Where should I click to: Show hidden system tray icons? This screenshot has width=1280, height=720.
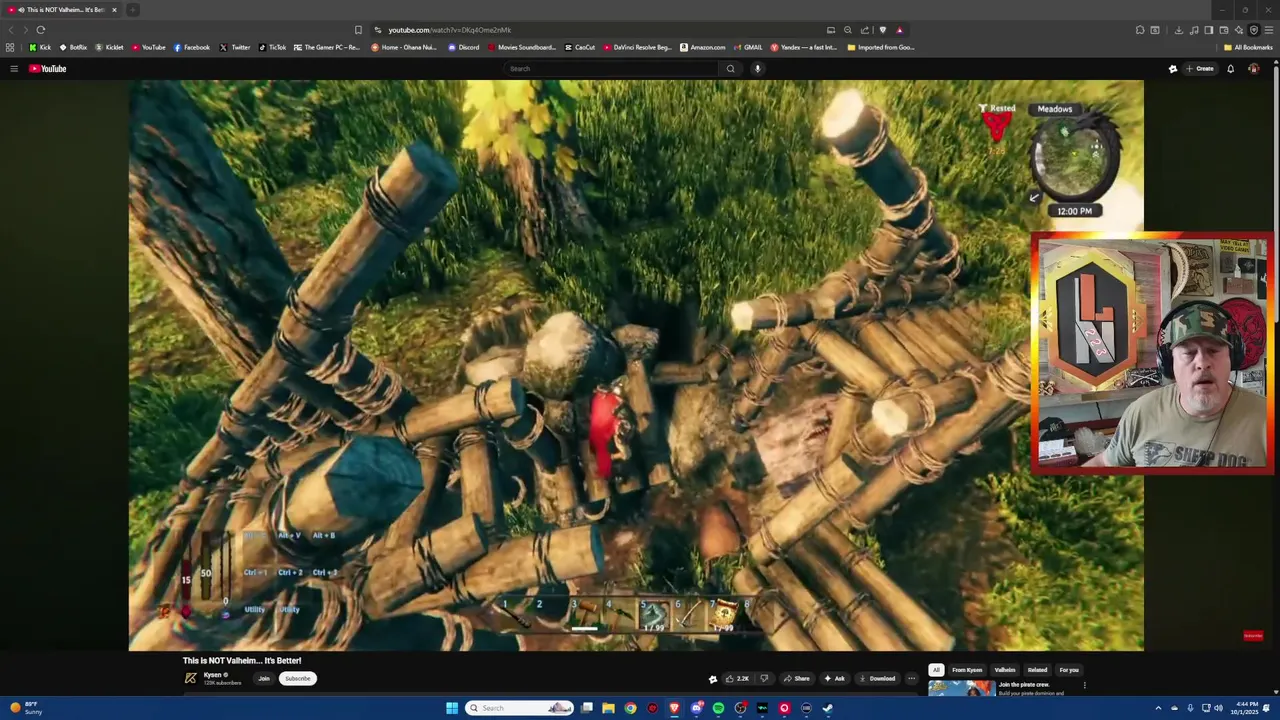(1158, 708)
